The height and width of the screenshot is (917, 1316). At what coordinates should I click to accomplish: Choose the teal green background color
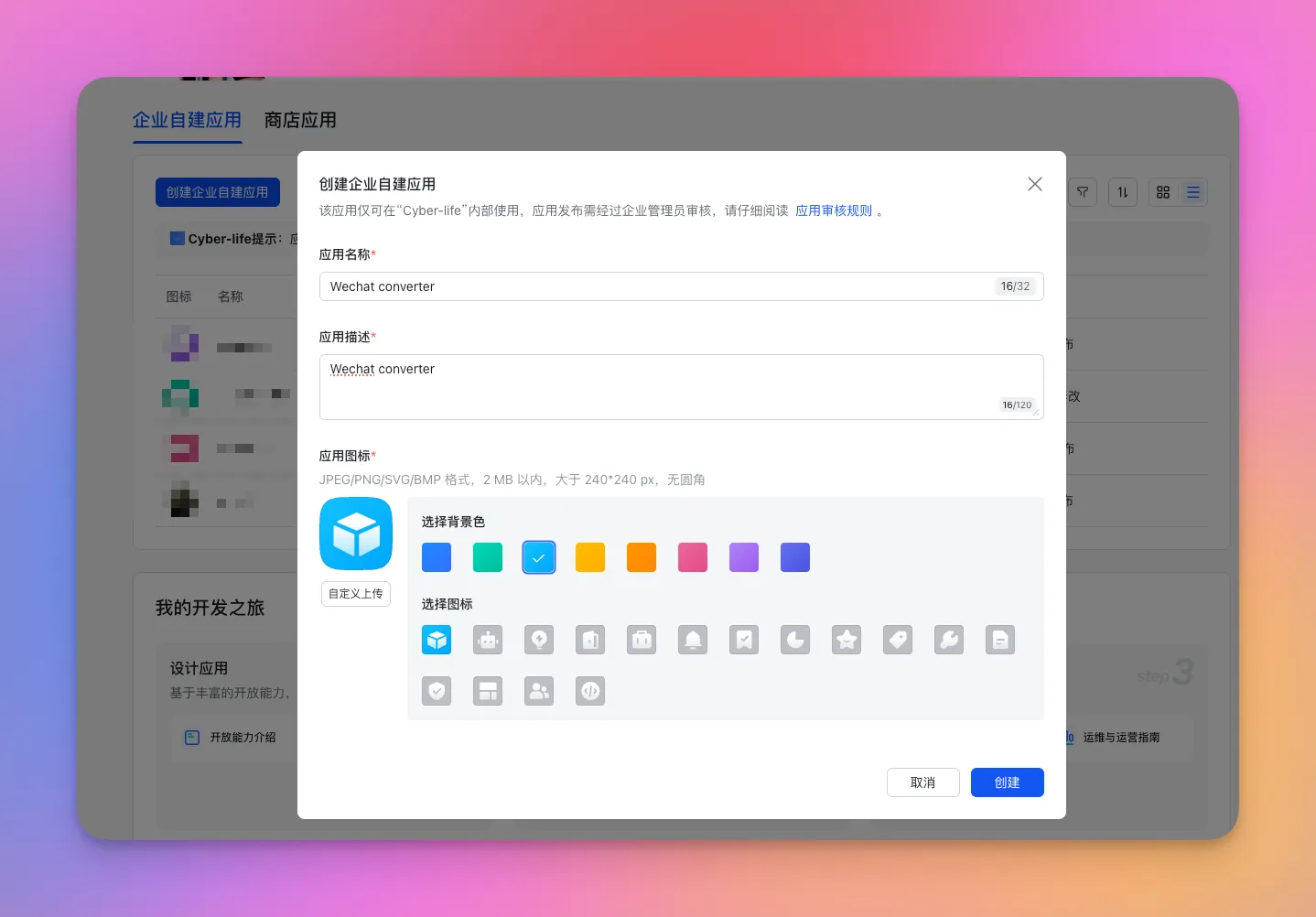(x=488, y=557)
